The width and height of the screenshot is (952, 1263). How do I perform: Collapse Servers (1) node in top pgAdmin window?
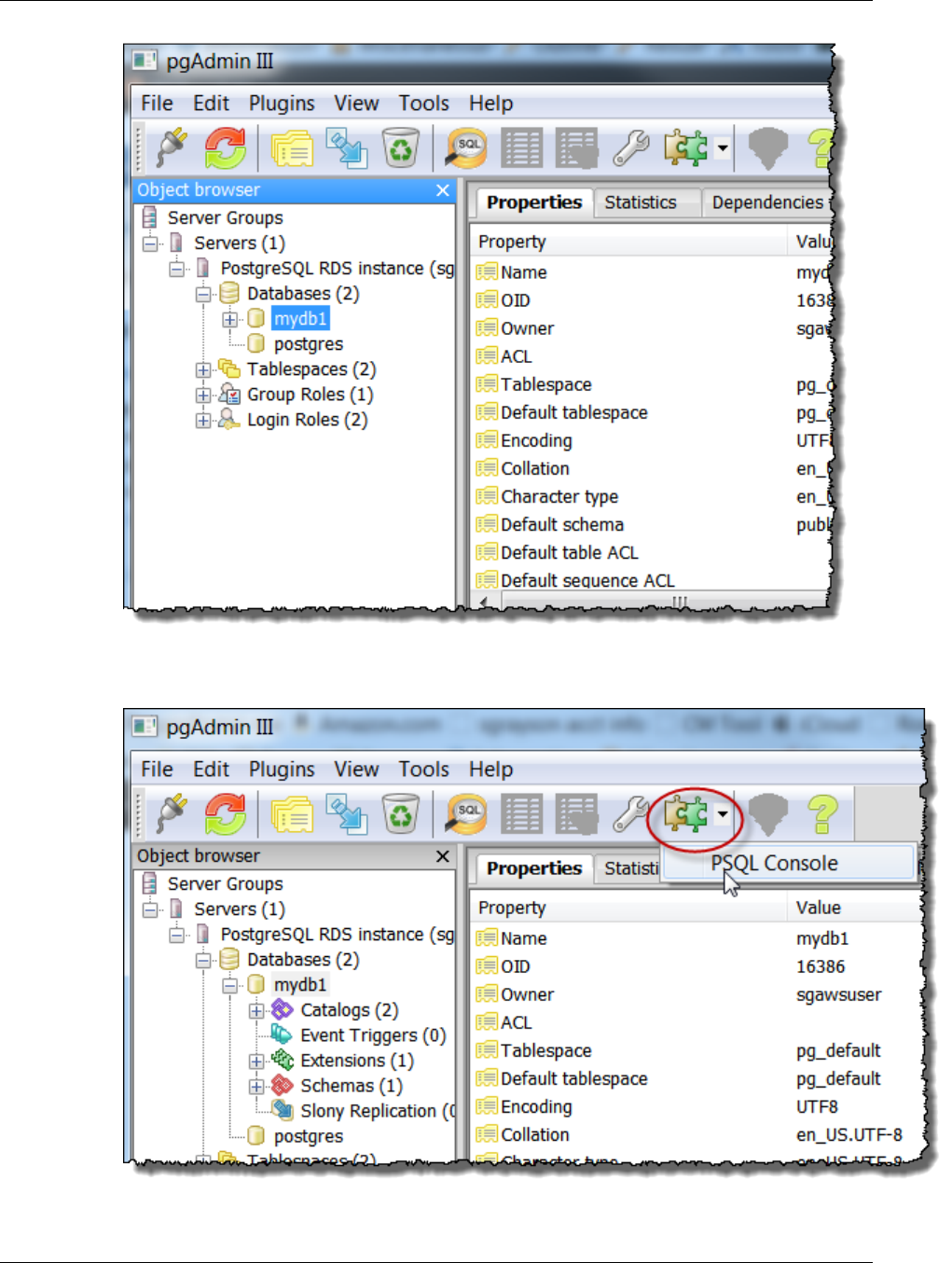[x=150, y=243]
